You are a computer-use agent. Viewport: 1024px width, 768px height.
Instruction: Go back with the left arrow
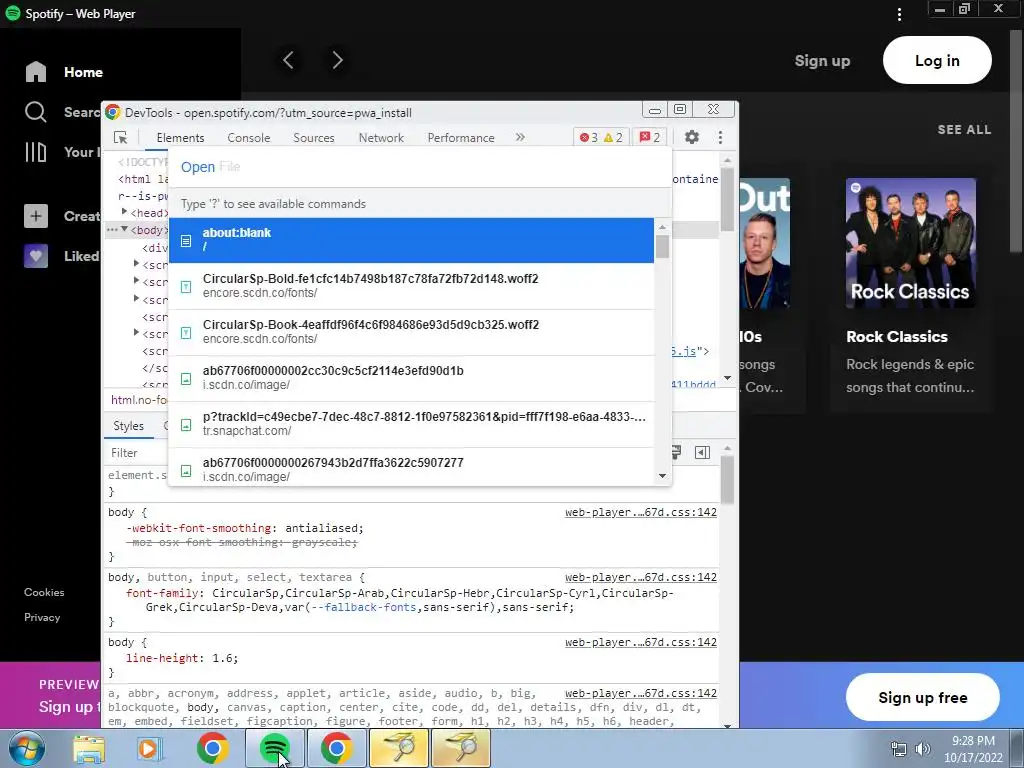[288, 60]
